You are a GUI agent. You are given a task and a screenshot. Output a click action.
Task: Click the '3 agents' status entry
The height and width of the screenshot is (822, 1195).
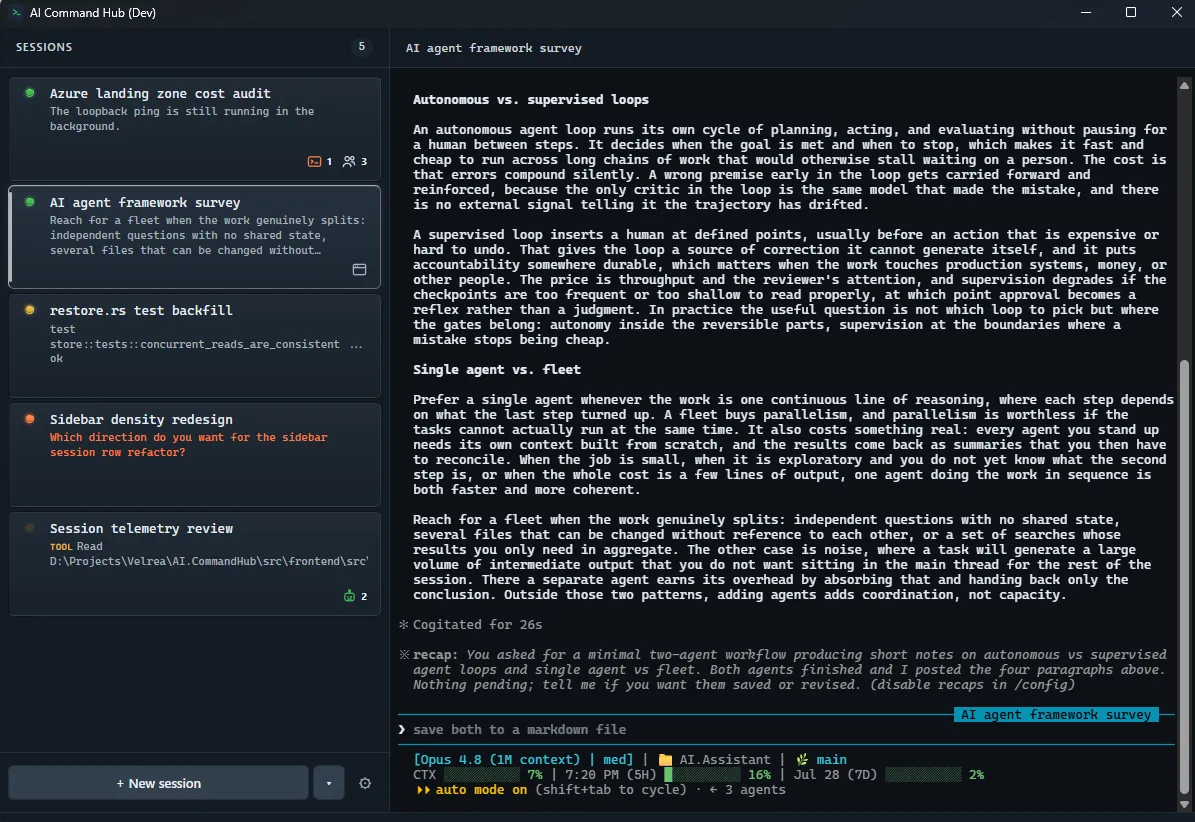754,790
